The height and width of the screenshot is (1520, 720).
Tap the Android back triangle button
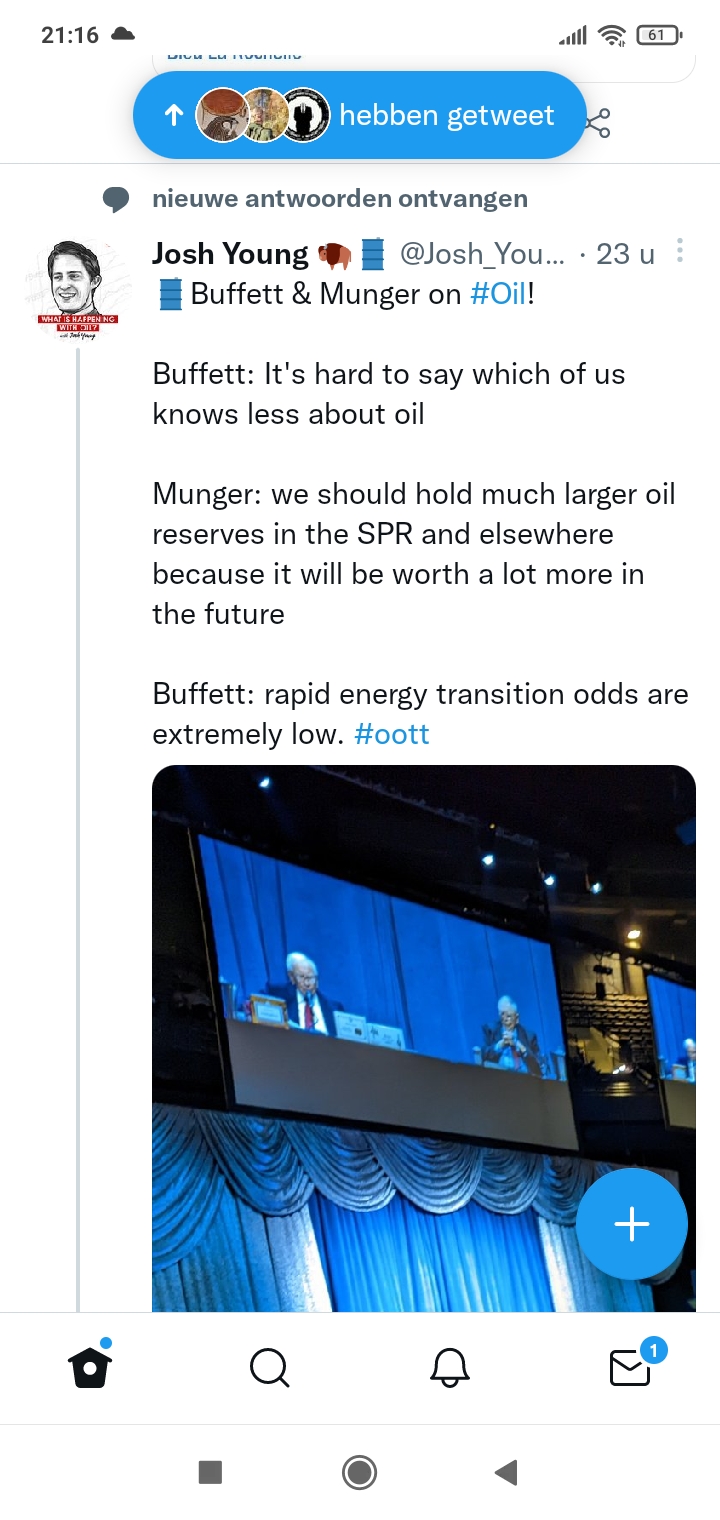coord(506,1472)
